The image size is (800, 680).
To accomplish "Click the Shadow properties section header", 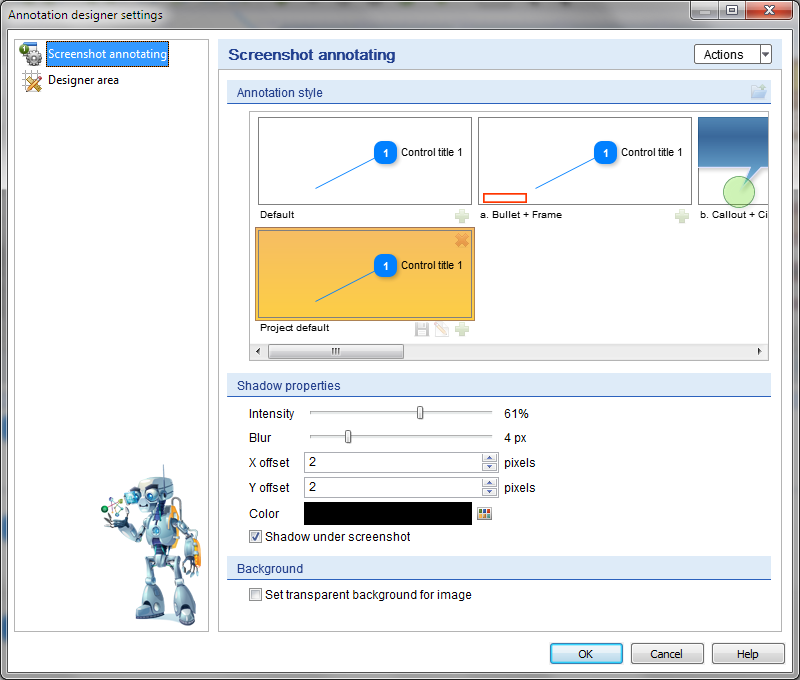I will click(498, 385).
